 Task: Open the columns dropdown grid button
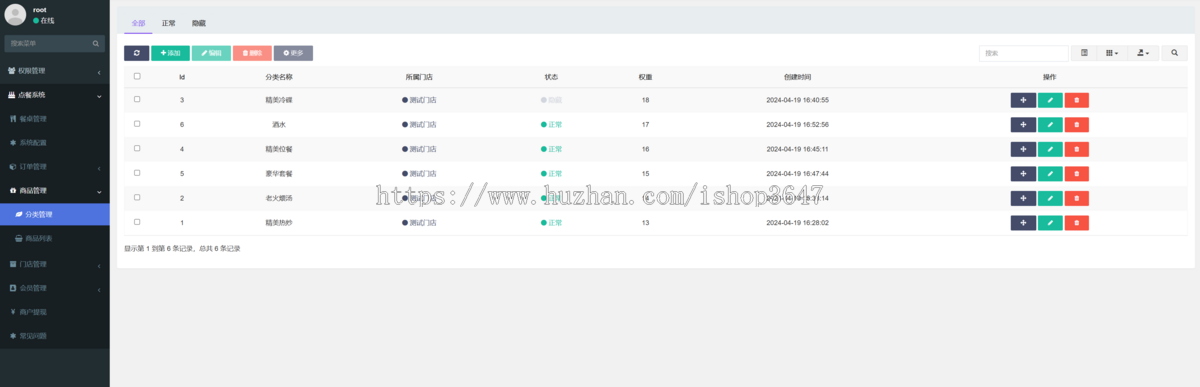coord(1112,53)
